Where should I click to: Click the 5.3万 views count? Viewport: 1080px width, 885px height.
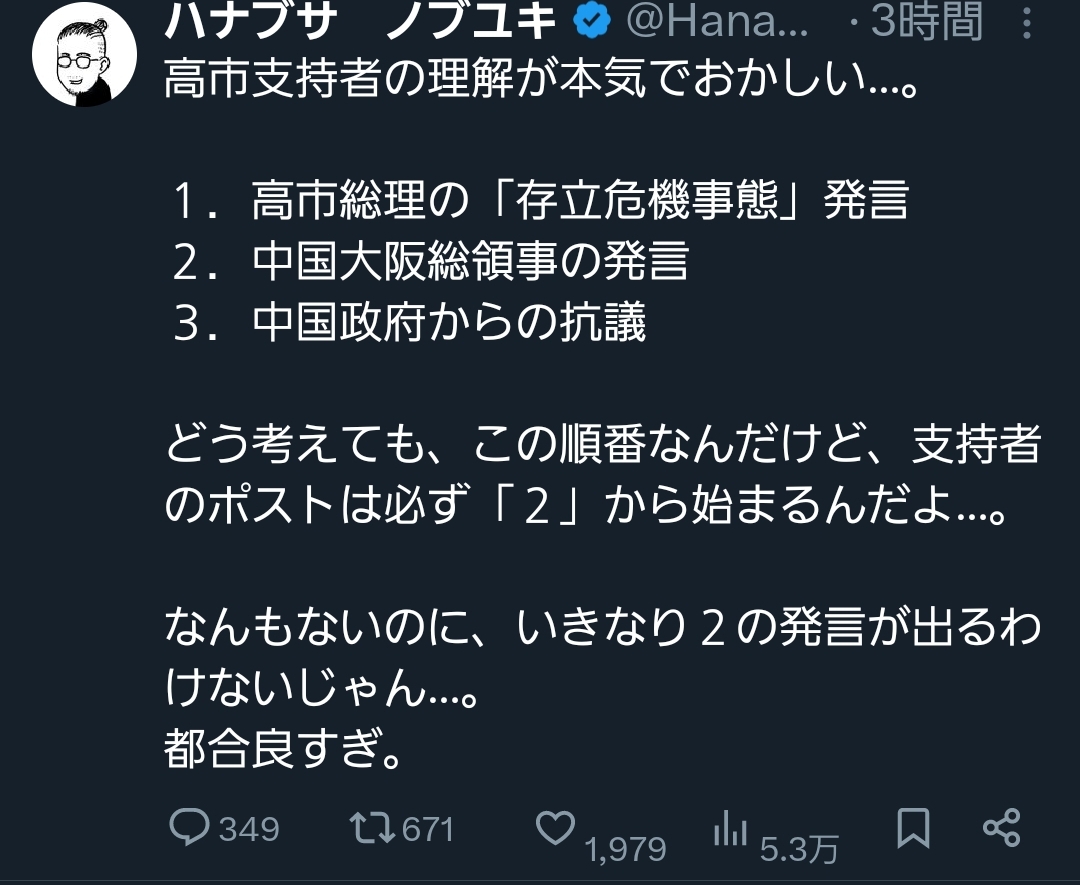[x=799, y=849]
